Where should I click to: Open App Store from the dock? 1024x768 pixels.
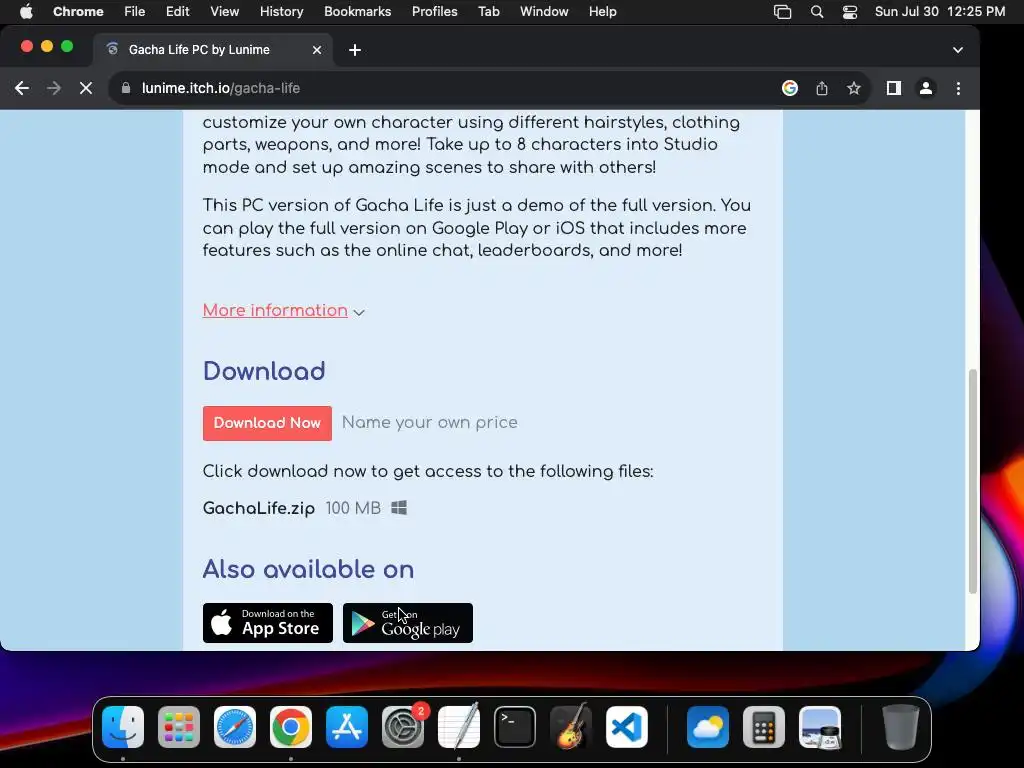point(347,727)
